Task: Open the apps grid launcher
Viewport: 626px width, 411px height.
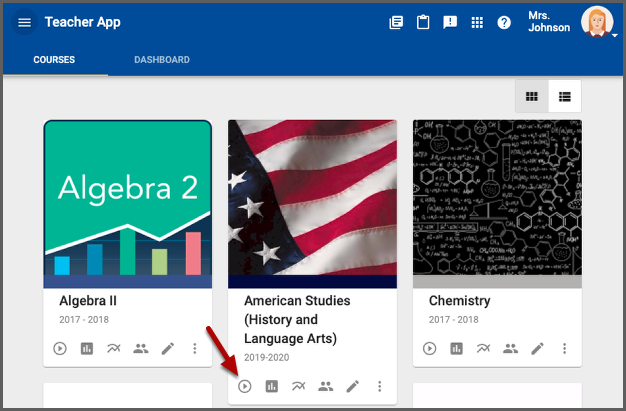Action: pyautogui.click(x=477, y=23)
